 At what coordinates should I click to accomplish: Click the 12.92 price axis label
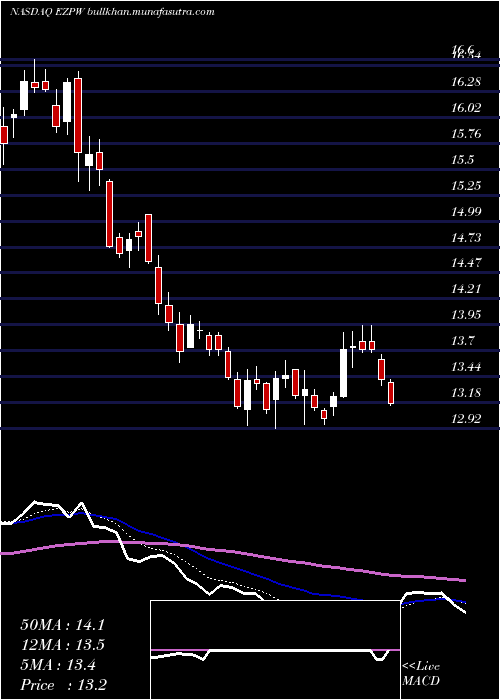click(x=466, y=419)
